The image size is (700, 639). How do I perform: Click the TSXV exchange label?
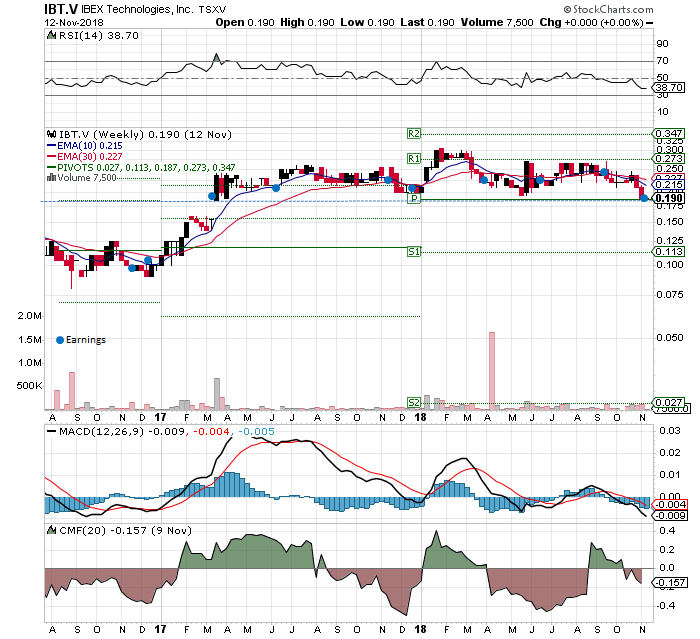click(x=212, y=9)
